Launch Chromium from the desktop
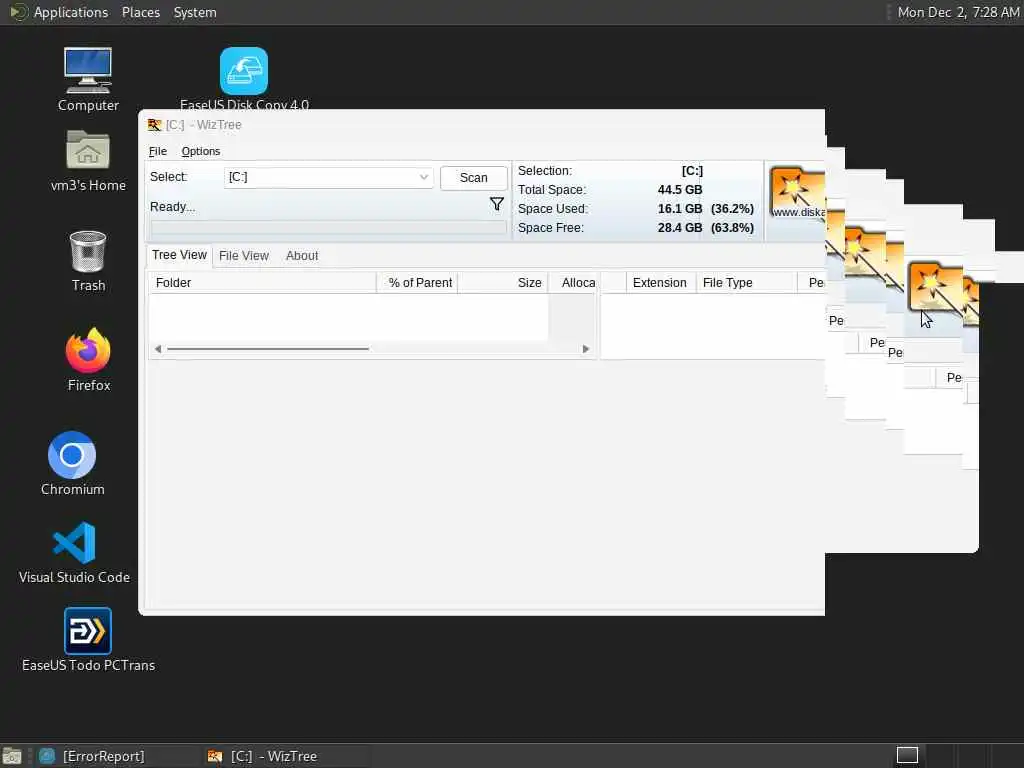1024x768 pixels. coord(72,463)
